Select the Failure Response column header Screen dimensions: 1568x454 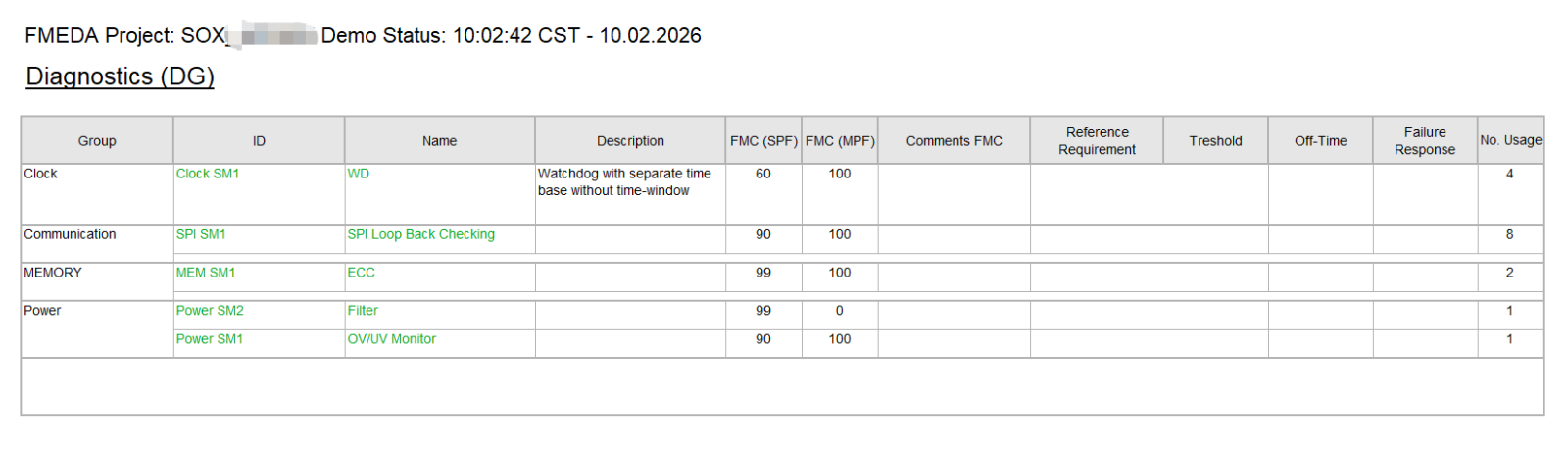pyautogui.click(x=1424, y=141)
